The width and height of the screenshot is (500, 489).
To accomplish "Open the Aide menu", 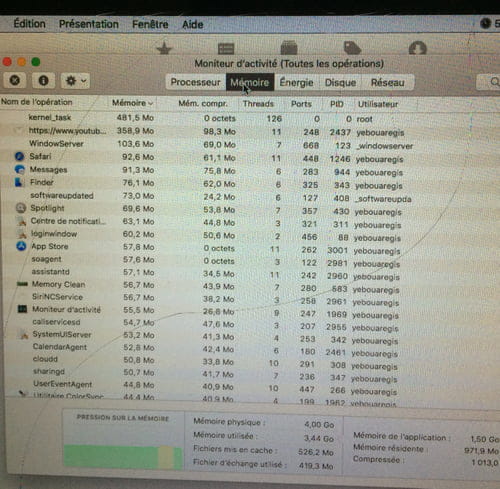I will pyautogui.click(x=193, y=24).
